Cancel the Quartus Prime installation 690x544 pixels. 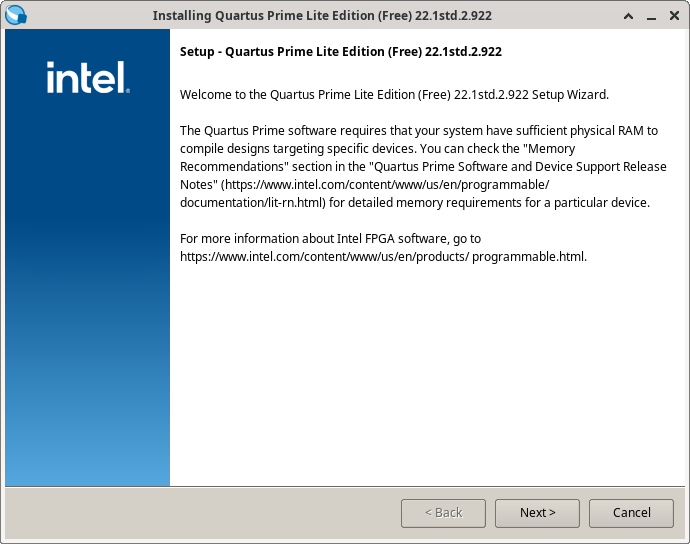tap(631, 513)
